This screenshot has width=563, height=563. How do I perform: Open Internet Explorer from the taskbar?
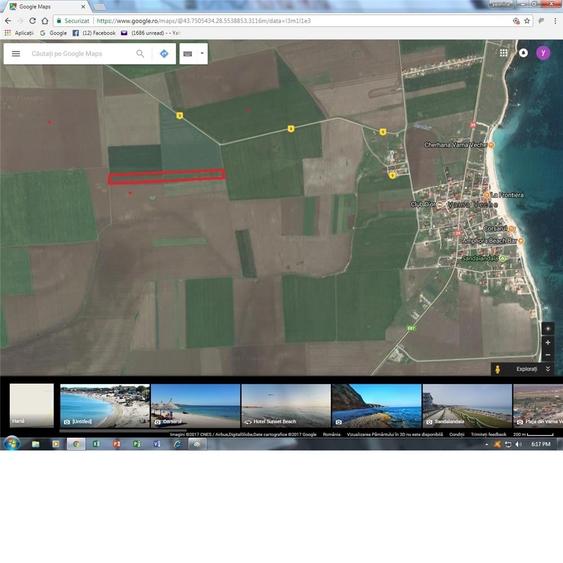point(177,444)
